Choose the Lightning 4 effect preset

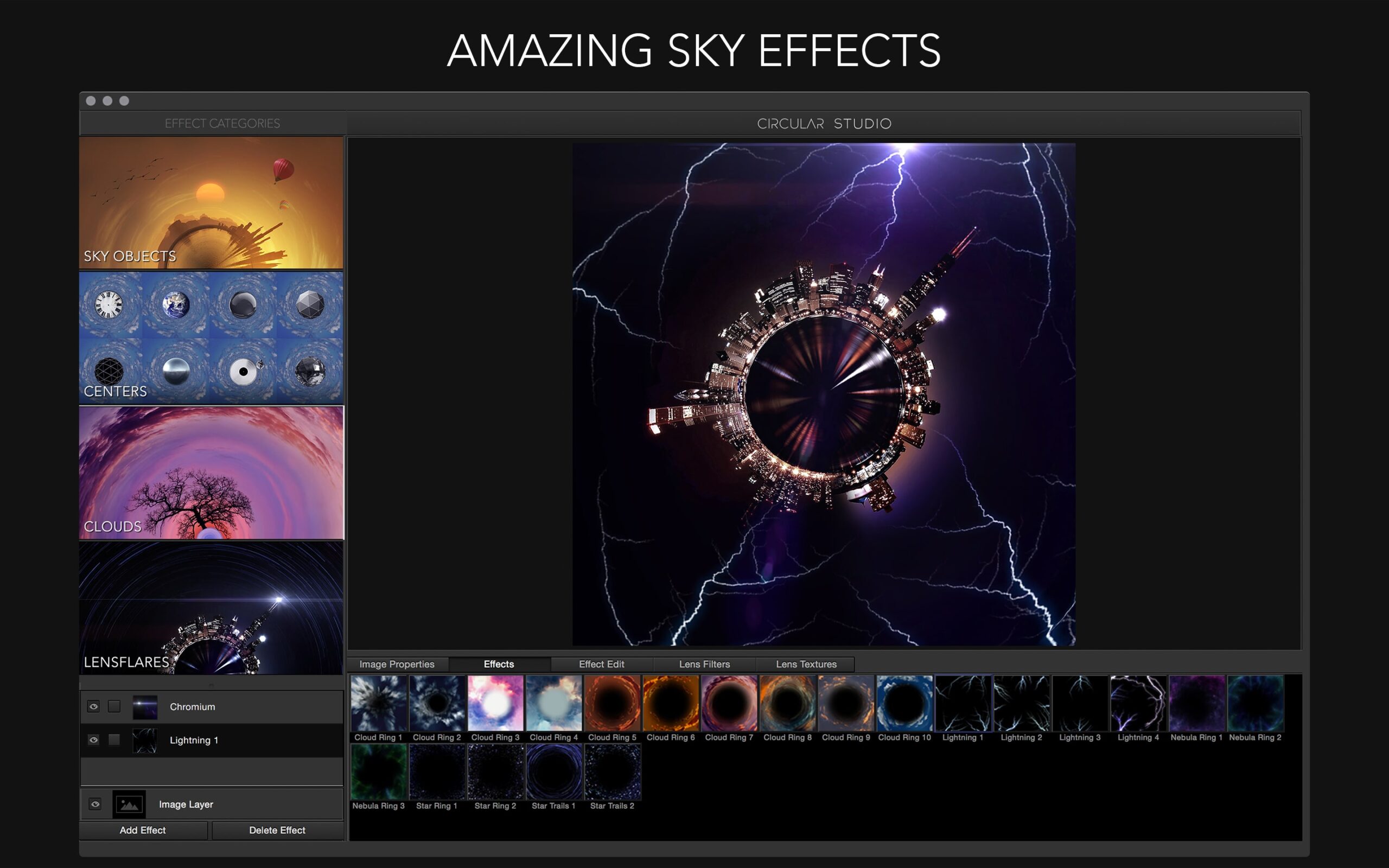click(x=1138, y=704)
